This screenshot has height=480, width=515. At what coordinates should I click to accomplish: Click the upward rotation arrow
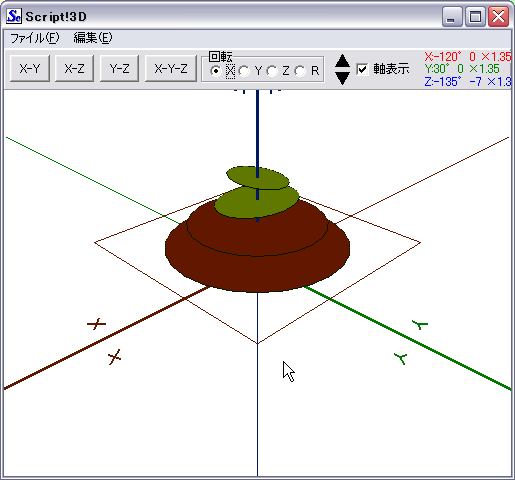coord(342,62)
